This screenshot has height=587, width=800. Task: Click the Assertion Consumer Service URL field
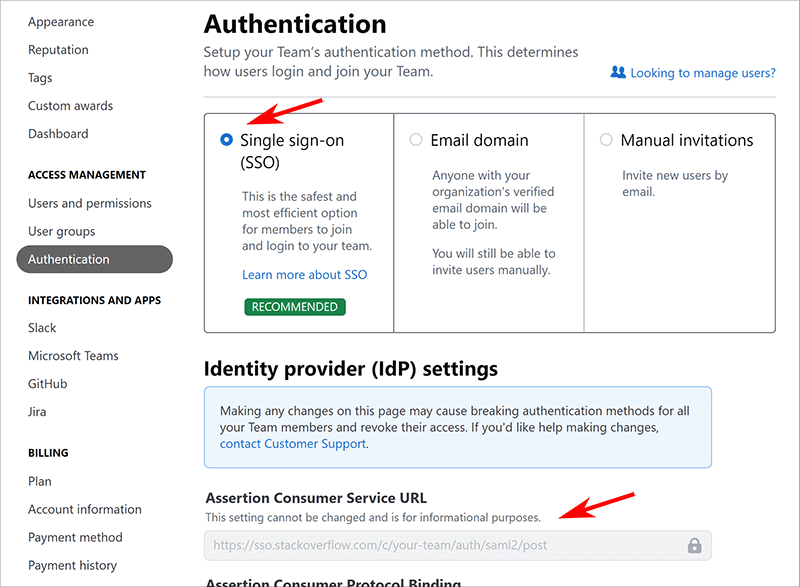coord(440,546)
